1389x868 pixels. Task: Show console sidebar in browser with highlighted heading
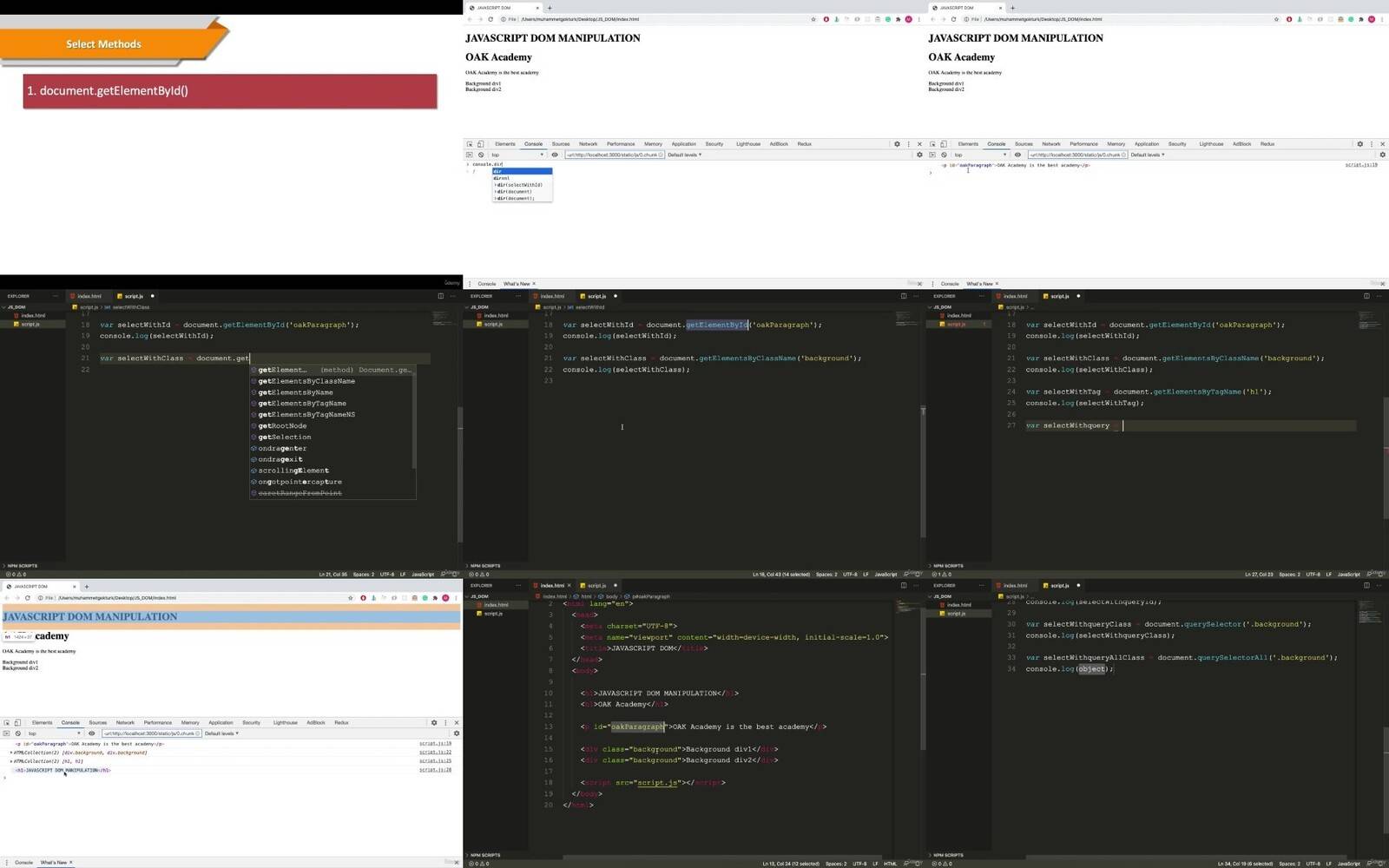tap(7, 733)
